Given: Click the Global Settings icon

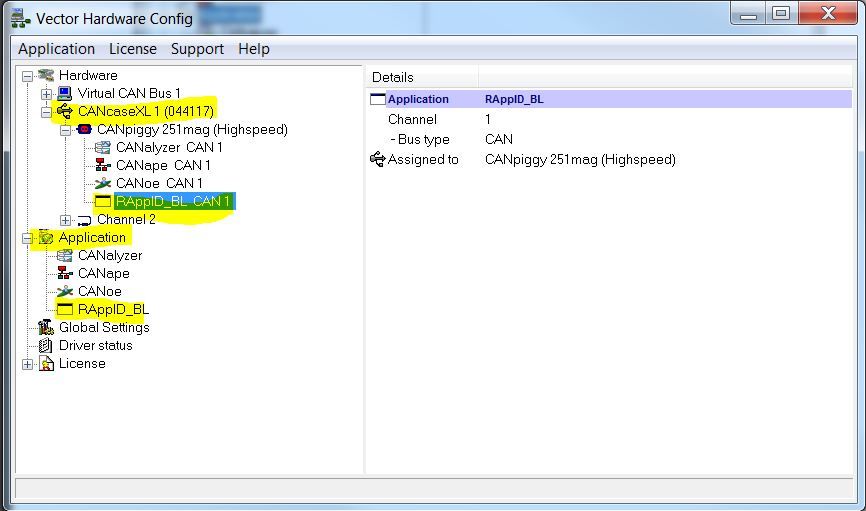Looking at the screenshot, I should click(46, 327).
